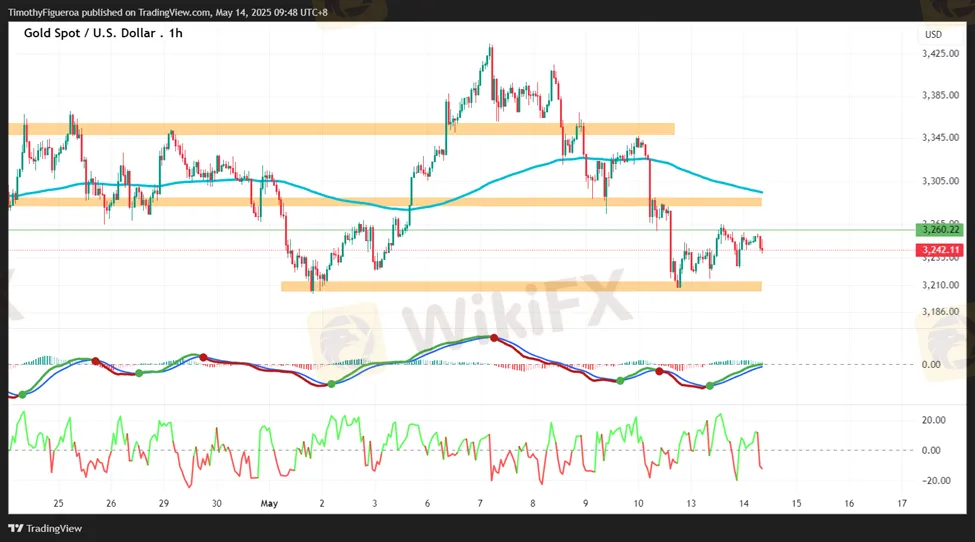Click date label 16 on the time axis

point(849,503)
